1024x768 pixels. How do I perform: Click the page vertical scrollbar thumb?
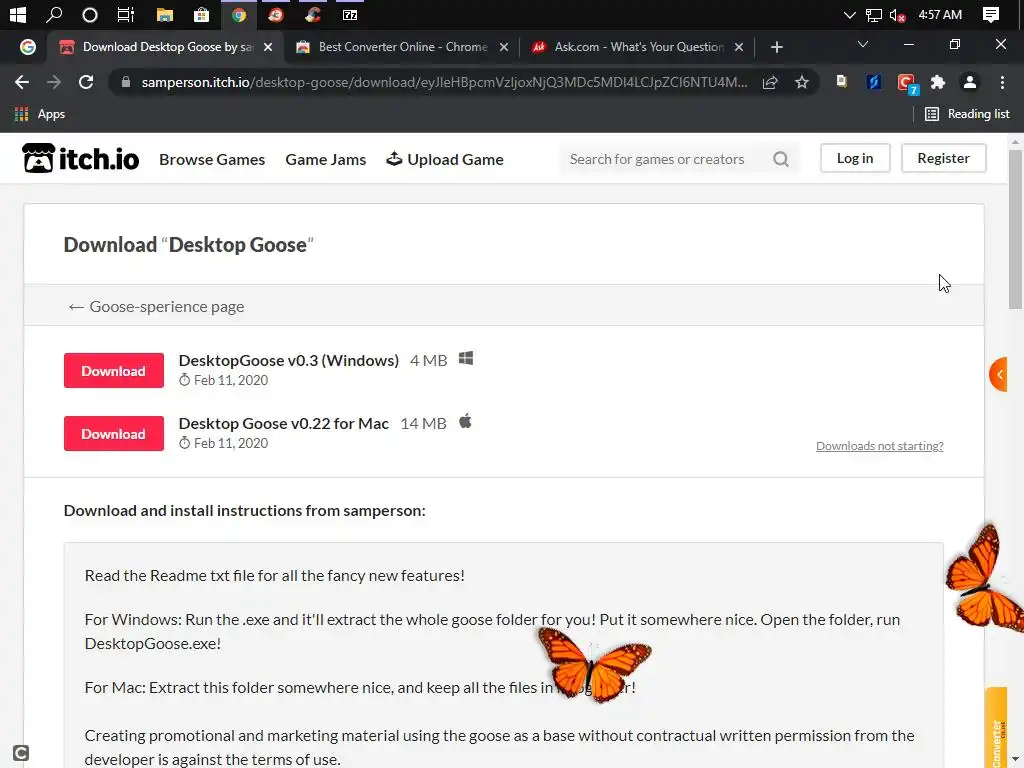1015,229
